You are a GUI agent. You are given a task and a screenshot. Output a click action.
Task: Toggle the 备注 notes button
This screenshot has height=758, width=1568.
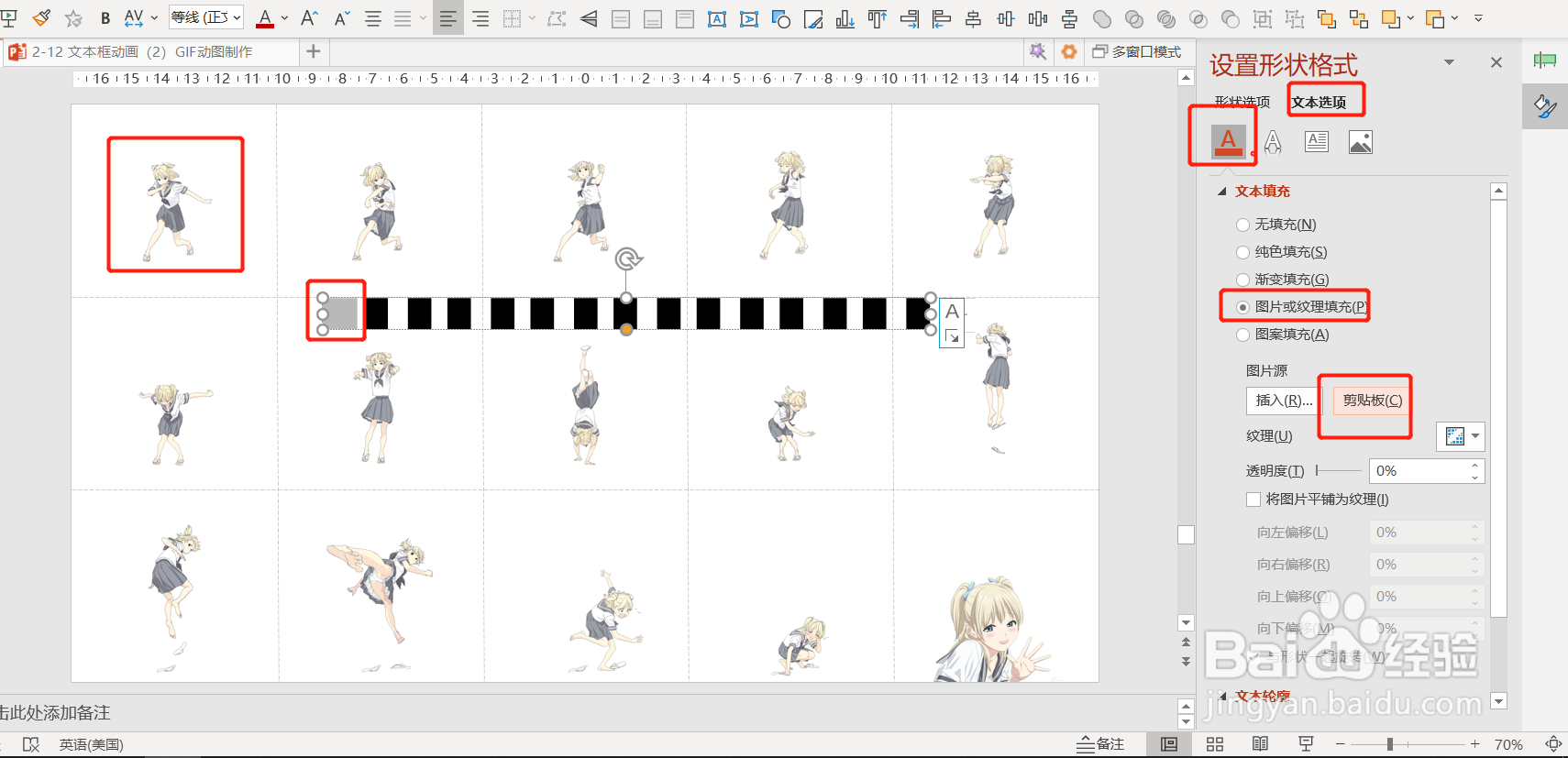1101,744
